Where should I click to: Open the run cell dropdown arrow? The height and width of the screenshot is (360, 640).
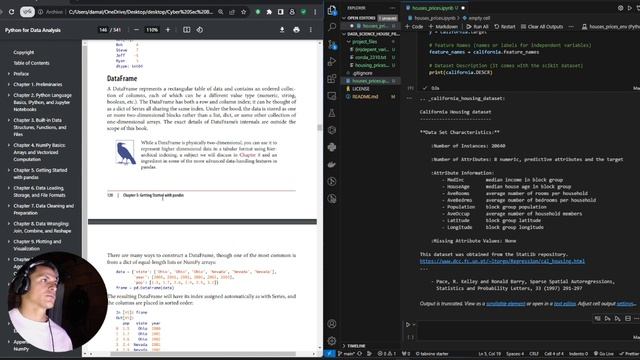pyautogui.click(x=413, y=325)
